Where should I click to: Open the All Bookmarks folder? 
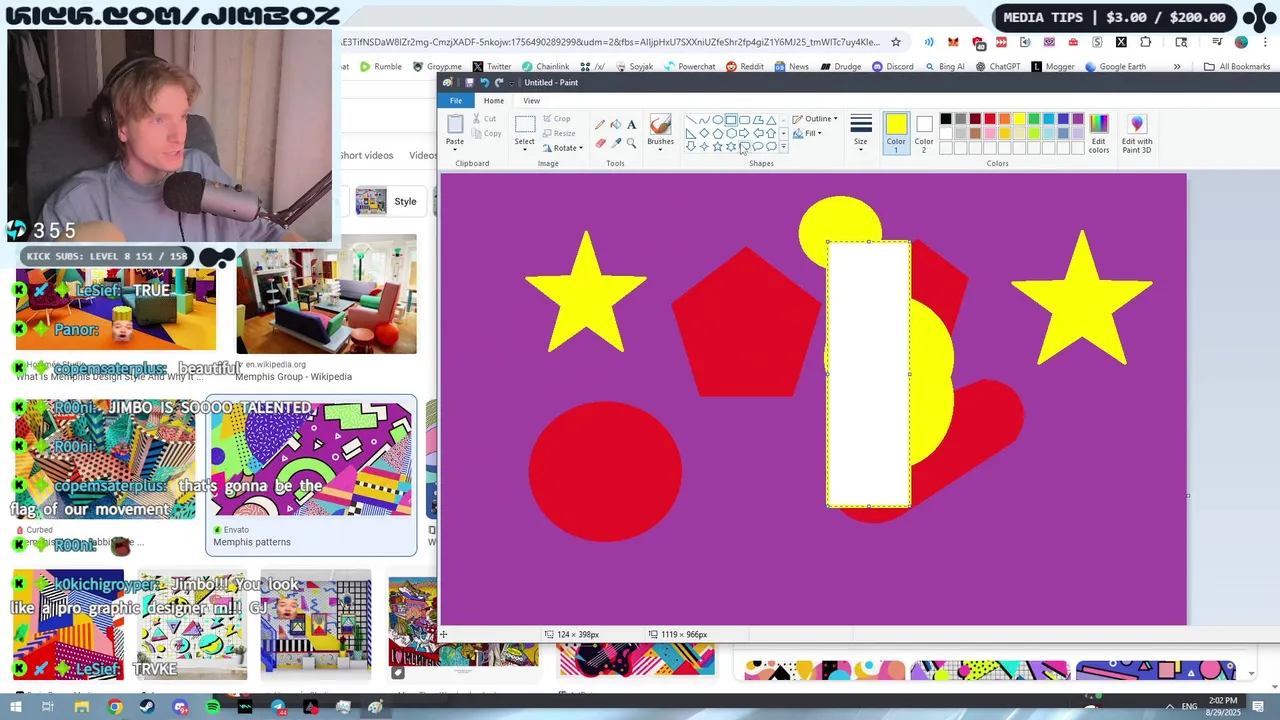[1237, 67]
